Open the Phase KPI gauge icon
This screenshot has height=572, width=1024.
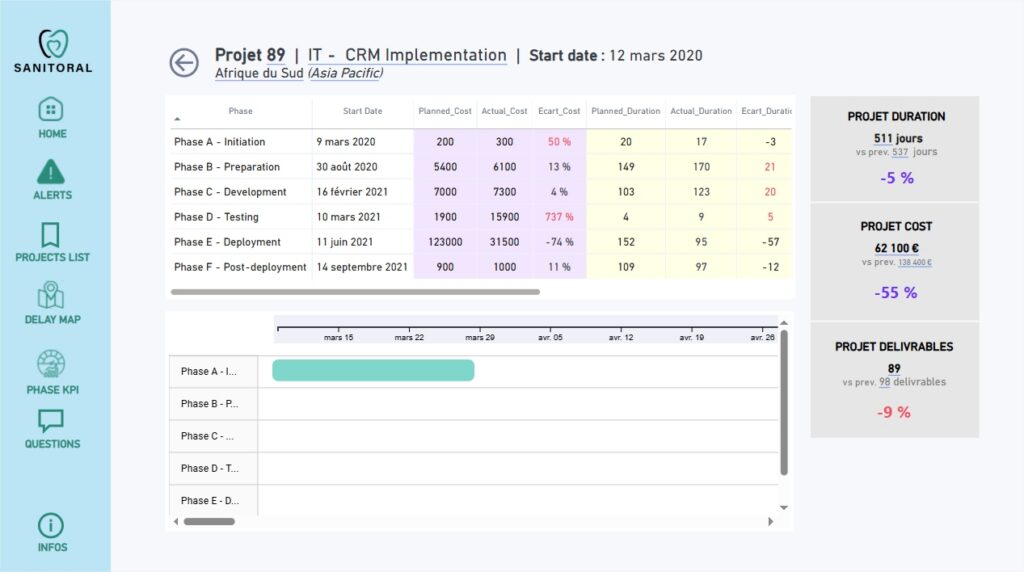point(51,364)
